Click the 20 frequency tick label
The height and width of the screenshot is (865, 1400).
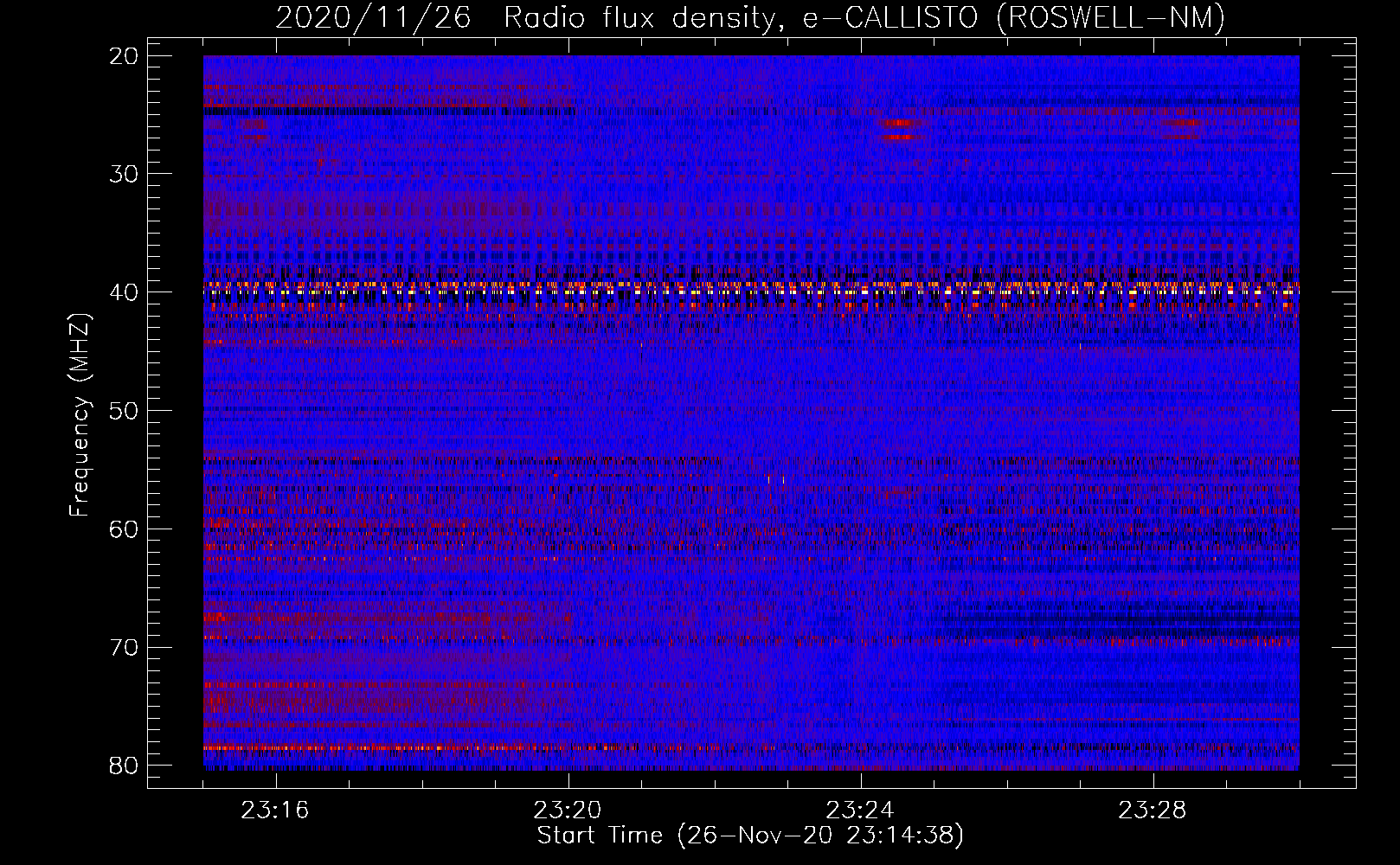(x=125, y=56)
